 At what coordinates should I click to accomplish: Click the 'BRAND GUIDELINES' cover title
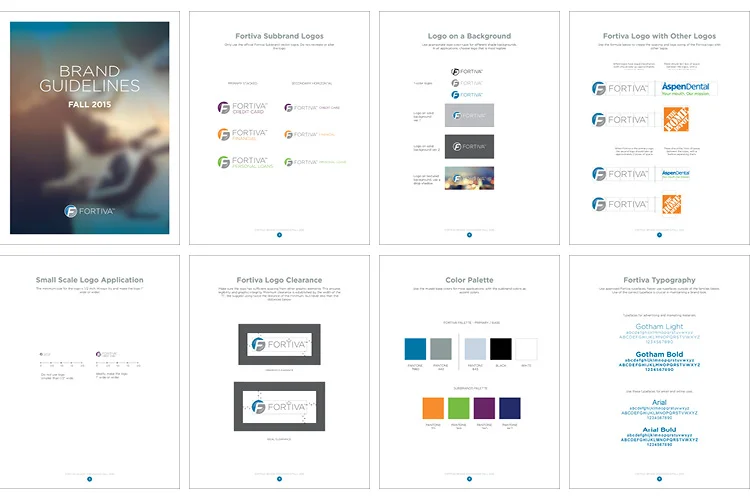[x=89, y=78]
